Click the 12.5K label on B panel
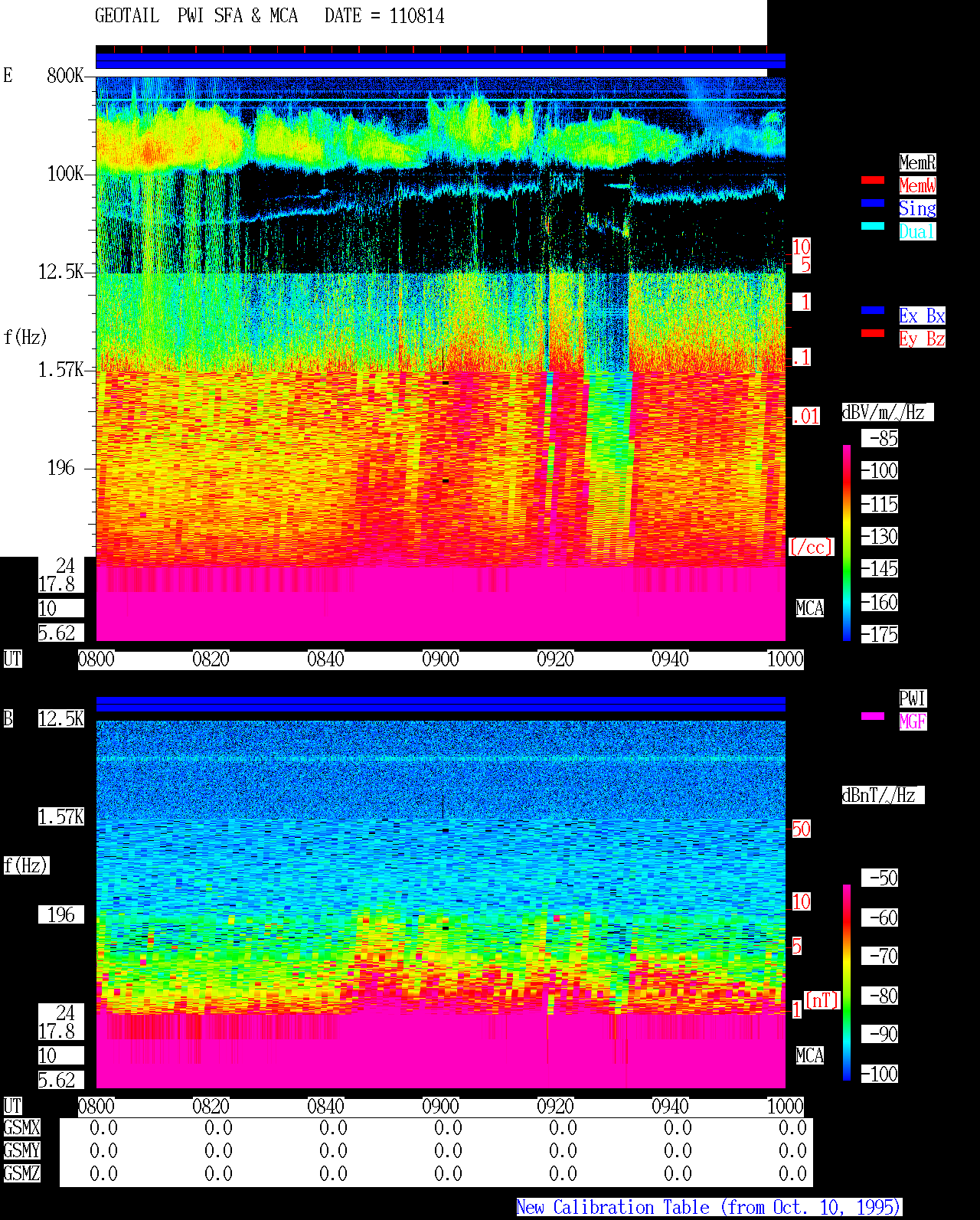Screen dimensions: 980x1220 coord(61,719)
